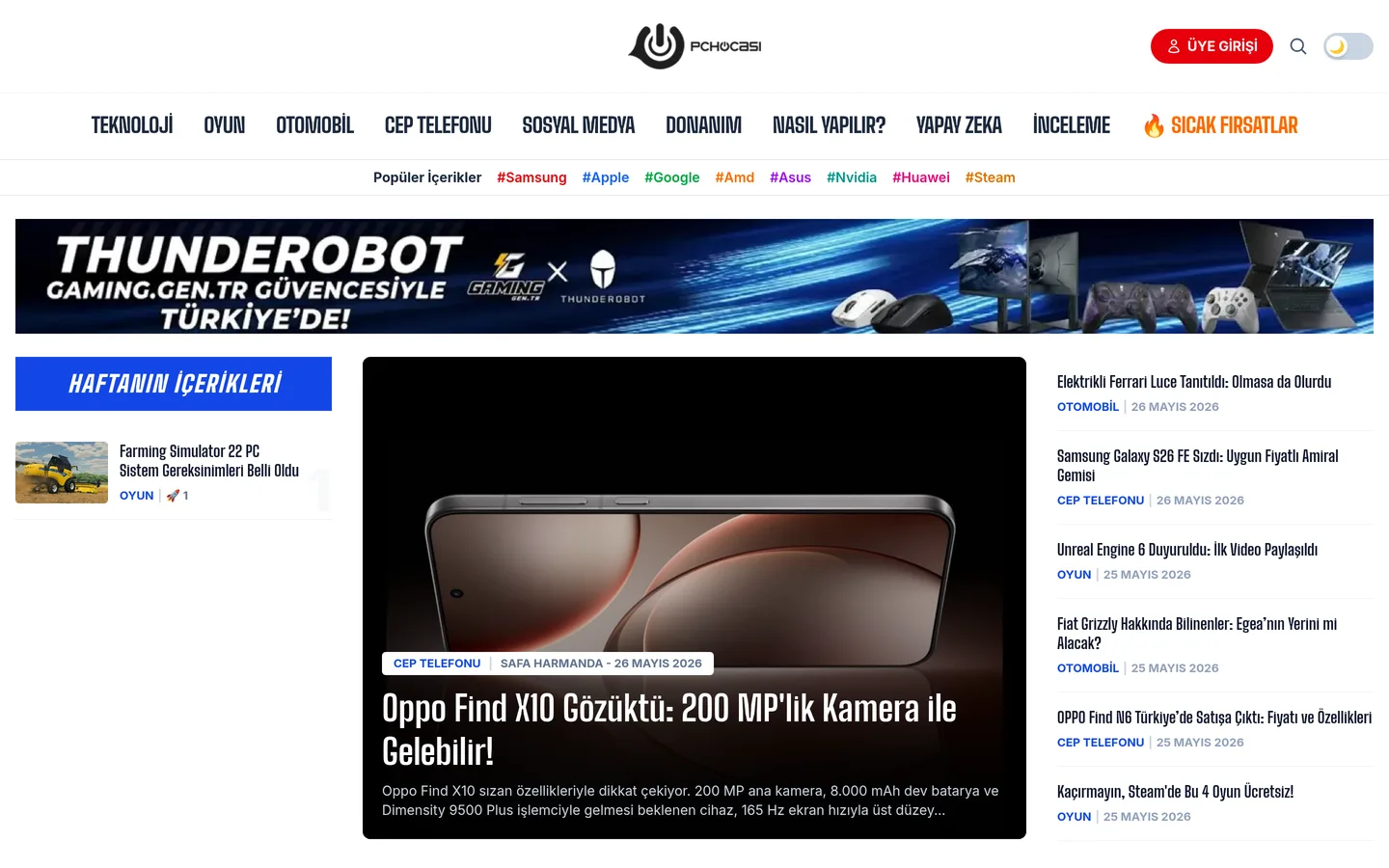Viewport: 1389px width, 868px height.
Task: Open Elektrikli Ferrari Luce article
Action: 1194,382
